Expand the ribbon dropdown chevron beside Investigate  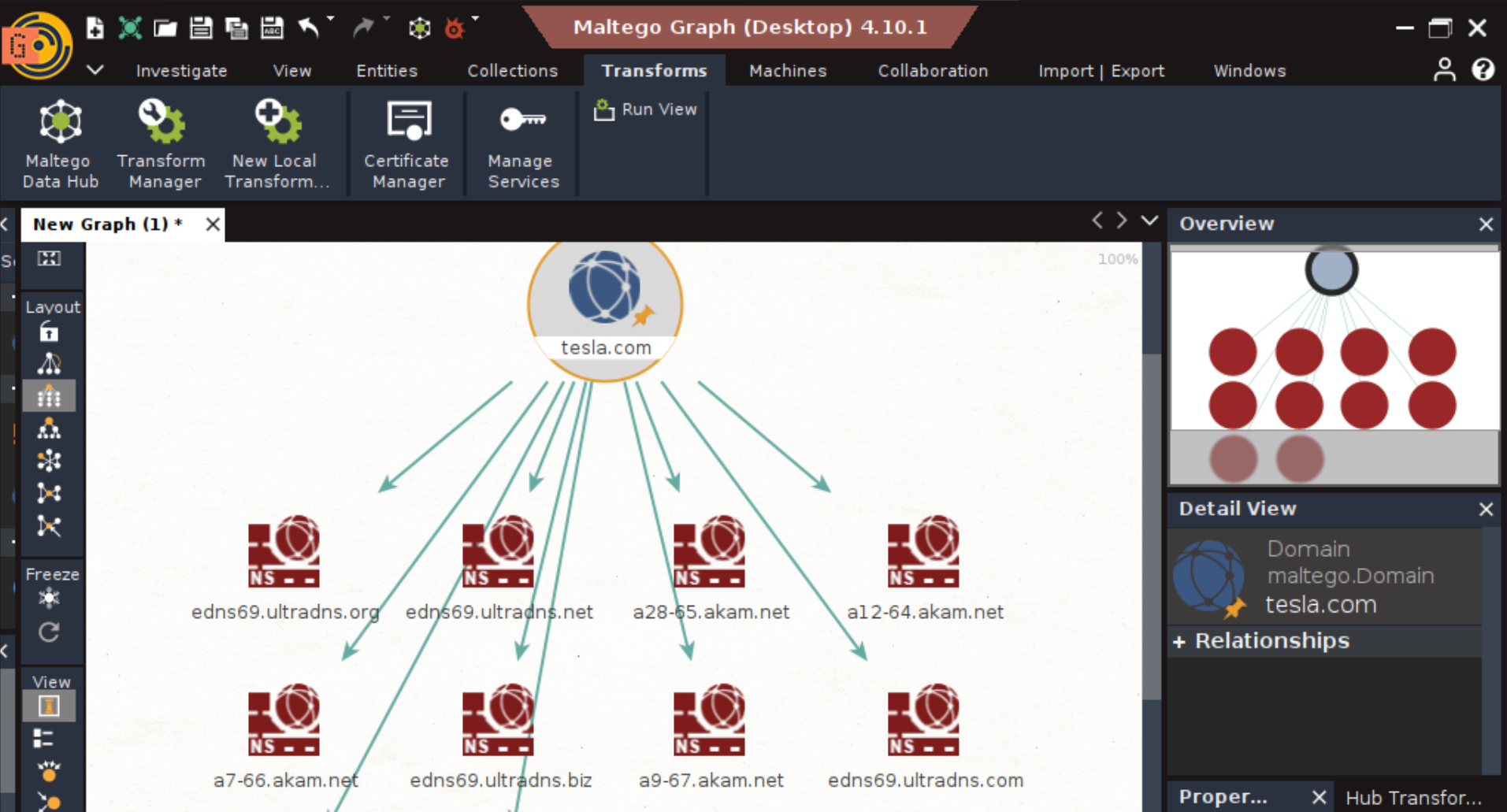click(x=95, y=69)
